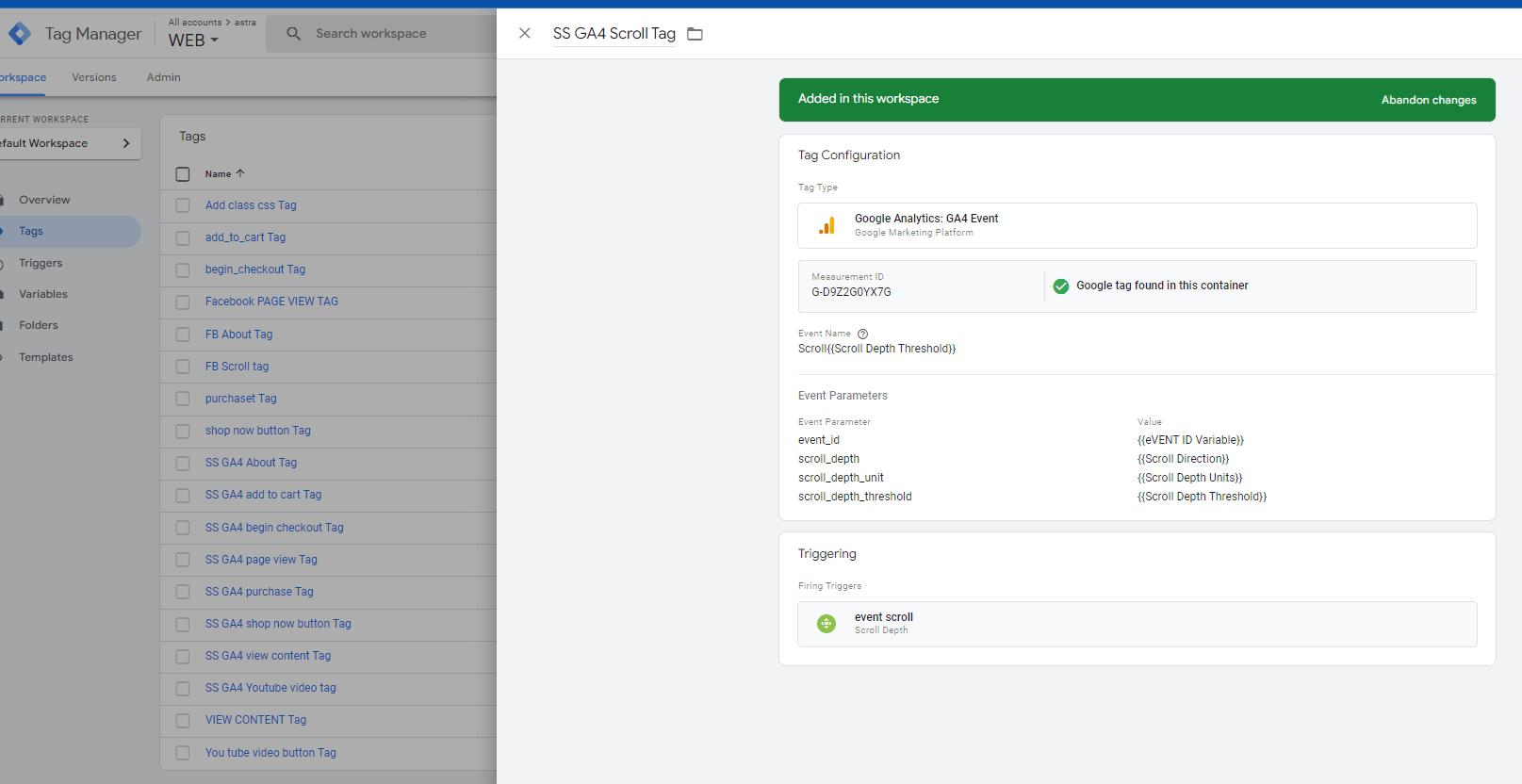Click the green check Google tag icon
This screenshot has width=1522, height=784.
click(1061, 286)
